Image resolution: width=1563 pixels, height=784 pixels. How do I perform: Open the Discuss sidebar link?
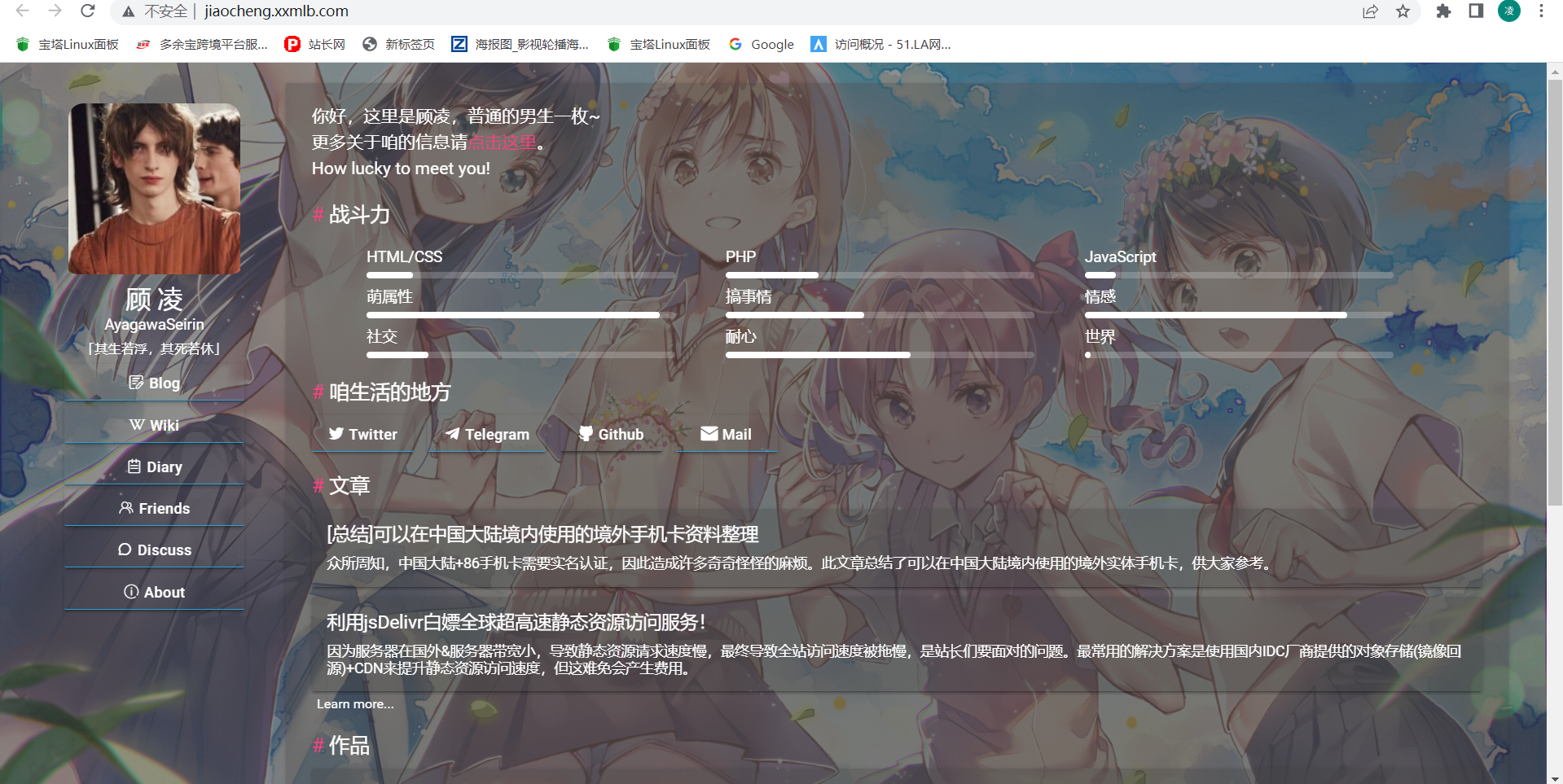click(x=154, y=550)
